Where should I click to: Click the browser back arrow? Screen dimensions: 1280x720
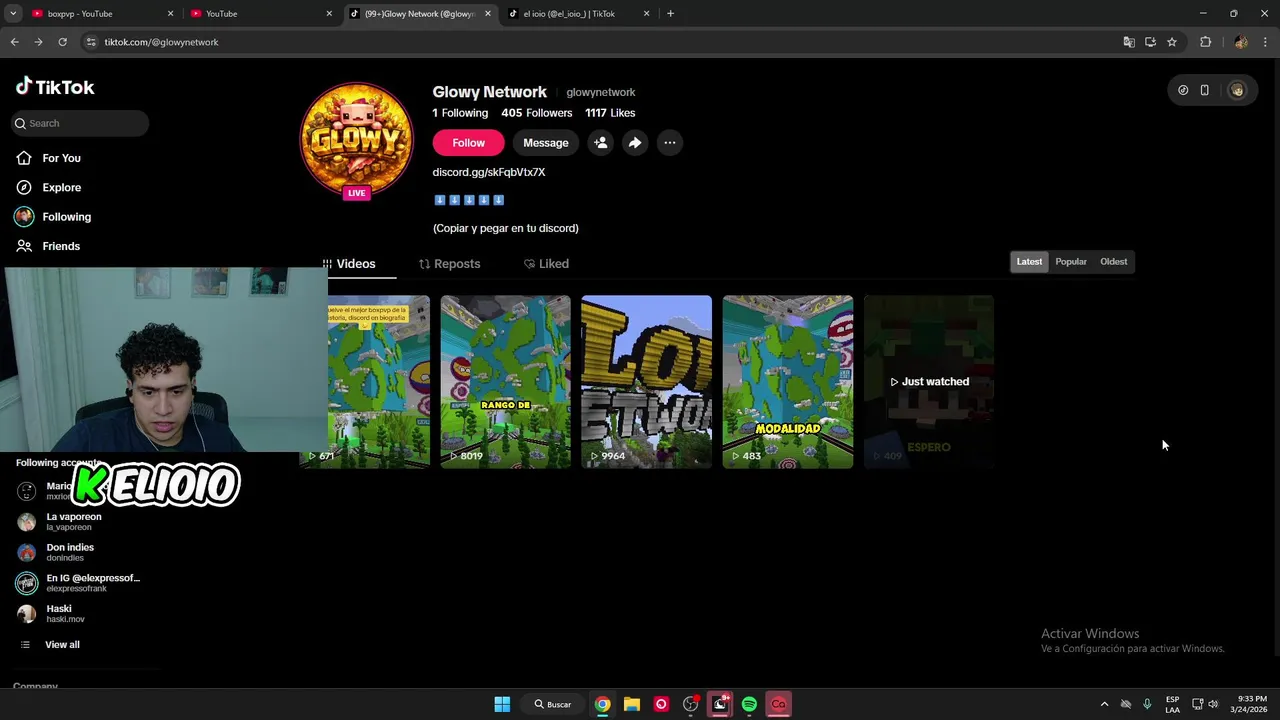click(x=14, y=42)
